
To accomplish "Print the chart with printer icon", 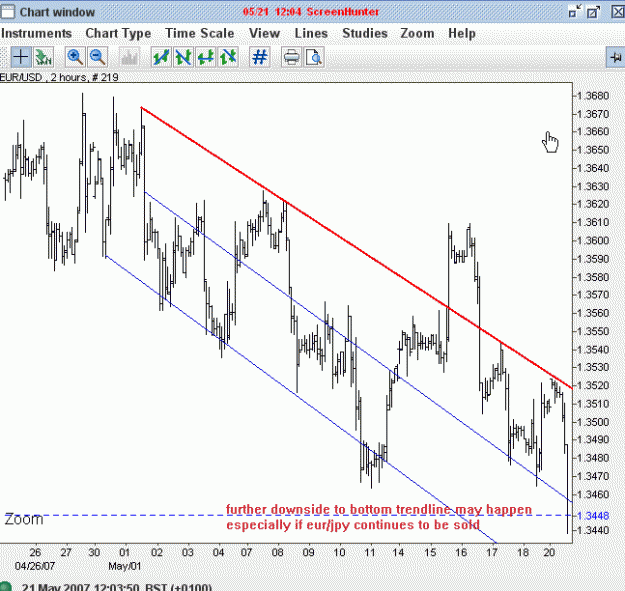I will pos(291,57).
